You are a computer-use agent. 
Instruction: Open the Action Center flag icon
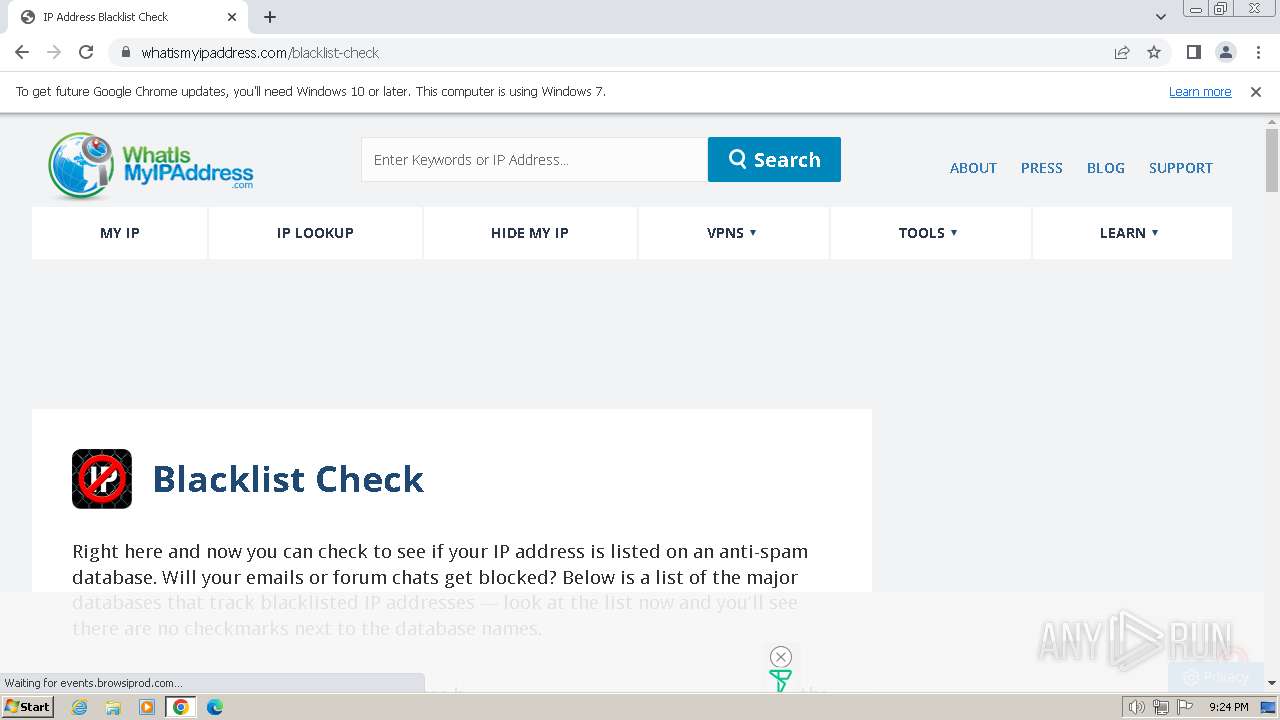[1185, 707]
